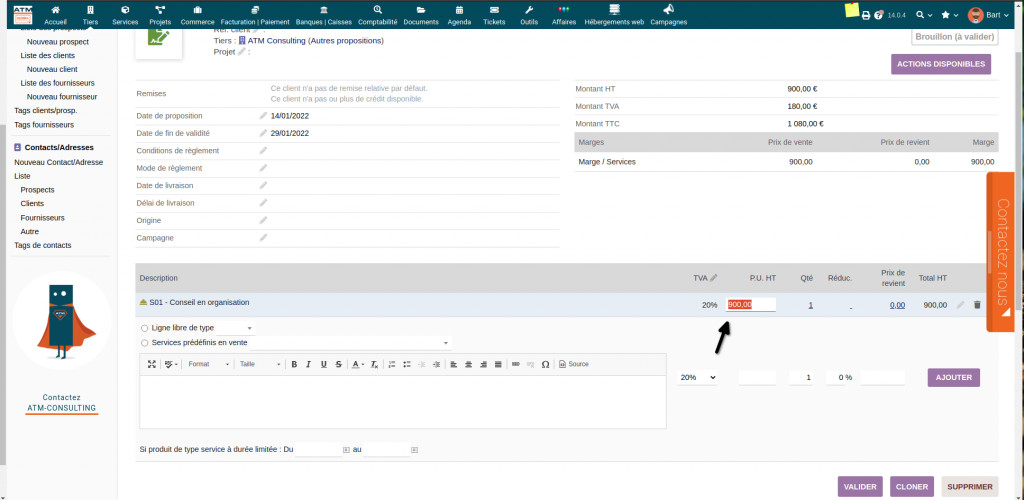1024x500 pixels.
Task: Open the Comptabilité menu
Action: pos(377,15)
